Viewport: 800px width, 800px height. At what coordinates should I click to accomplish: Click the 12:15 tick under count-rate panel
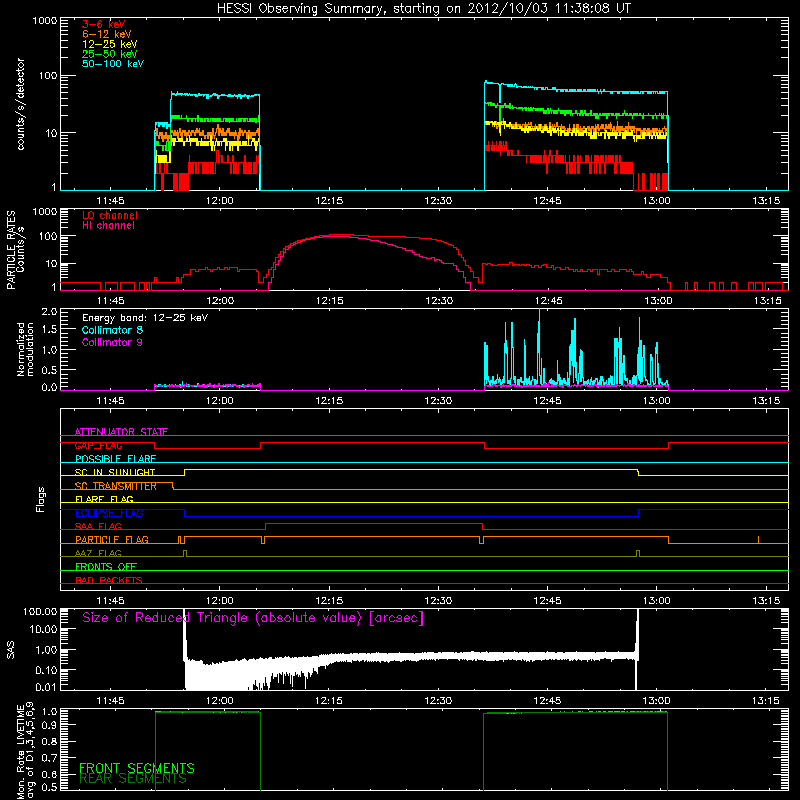[329, 201]
